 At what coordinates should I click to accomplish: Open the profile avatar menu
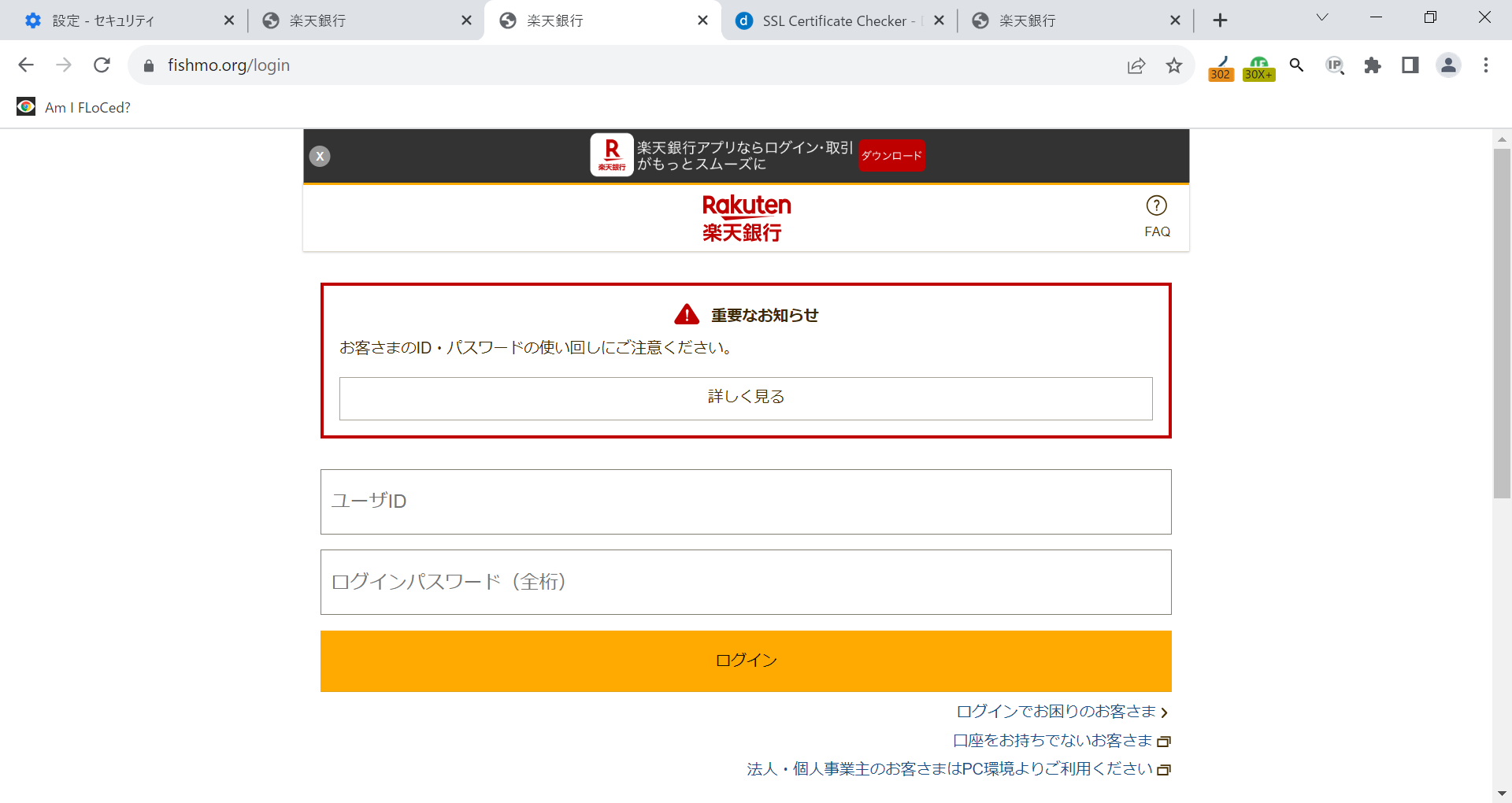click(x=1448, y=65)
